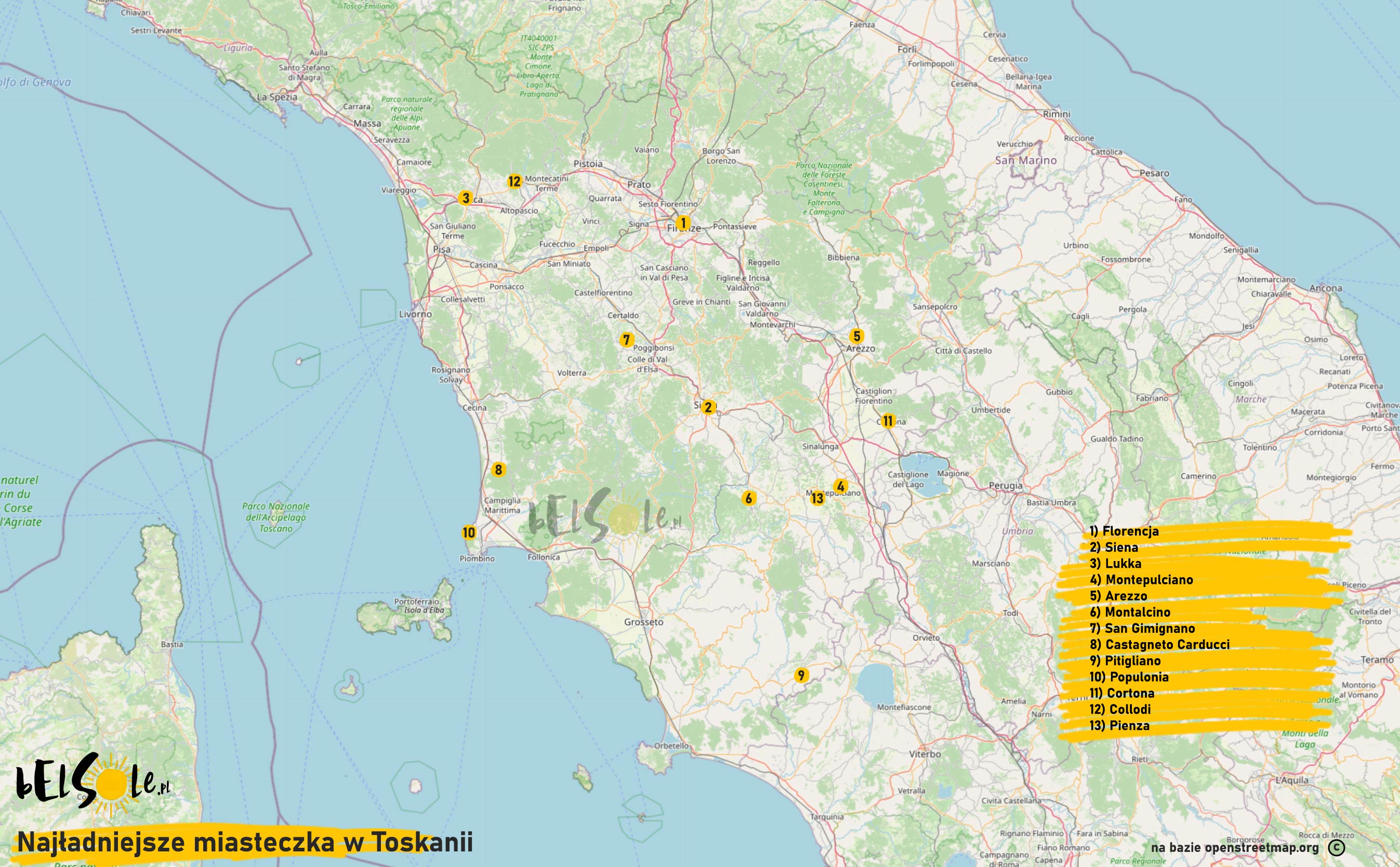Click map marker number 2 at Siena
Image resolution: width=1400 pixels, height=867 pixels.
click(x=708, y=407)
